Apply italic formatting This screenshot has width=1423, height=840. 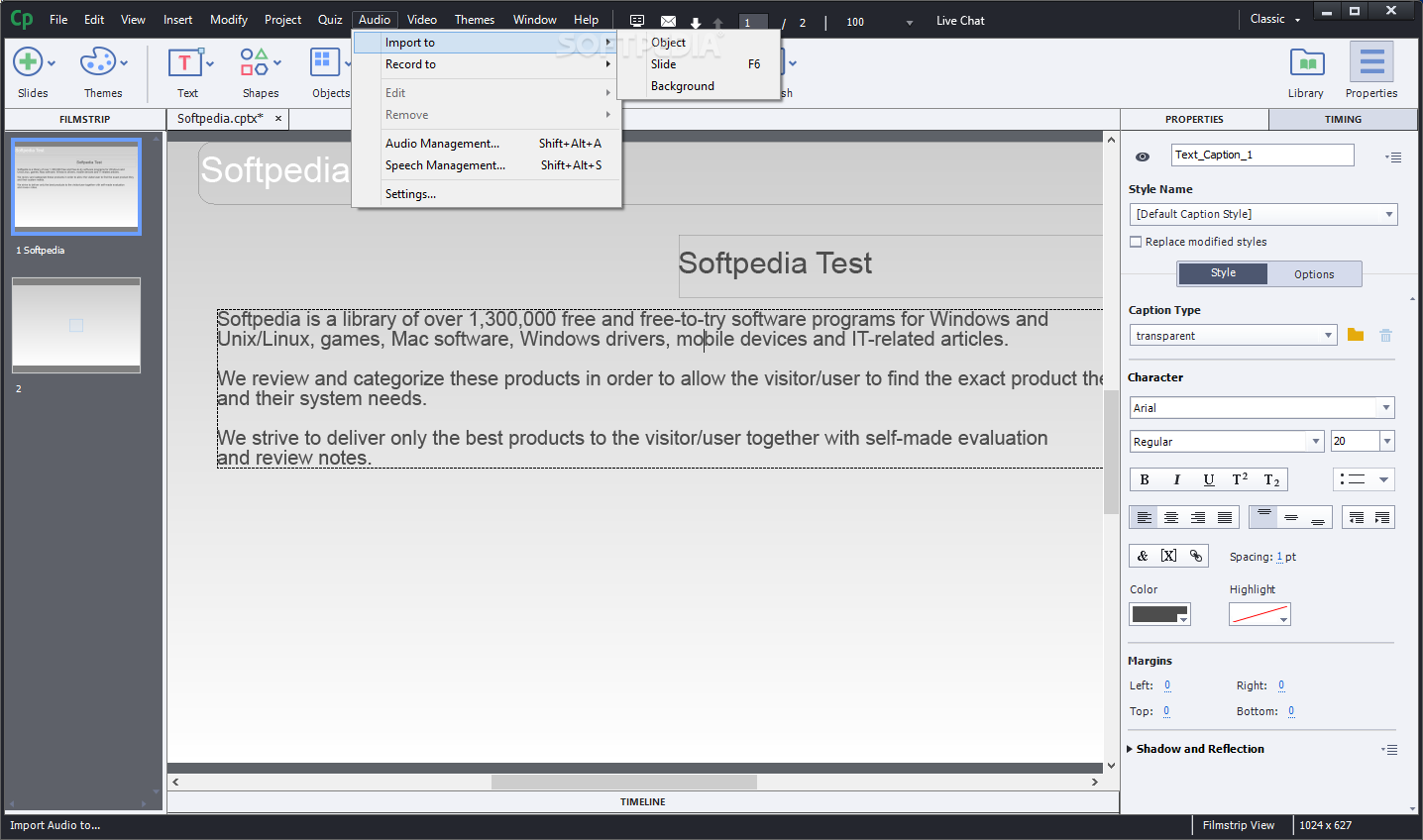1176,479
